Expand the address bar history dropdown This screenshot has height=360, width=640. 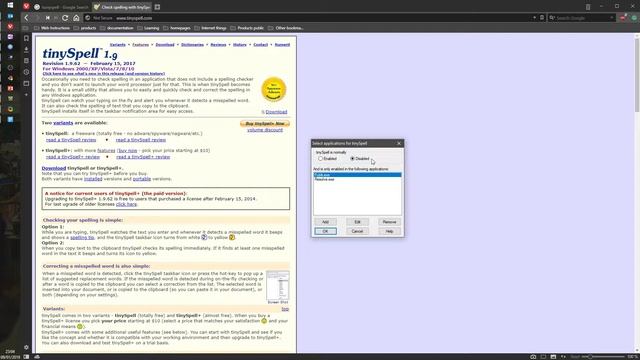tap(534, 18)
